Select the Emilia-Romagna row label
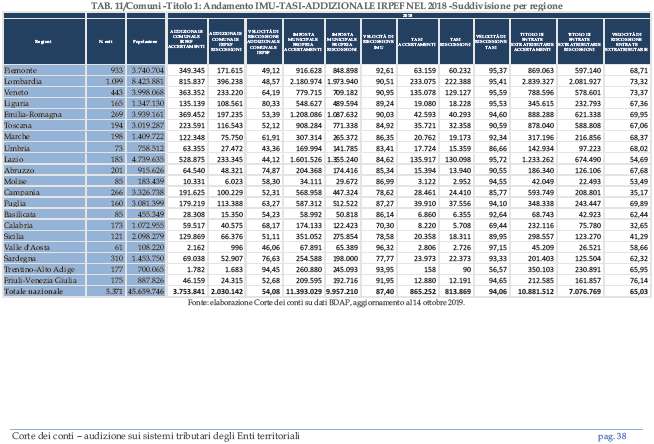The height and width of the screenshot is (444, 654). 33,114
